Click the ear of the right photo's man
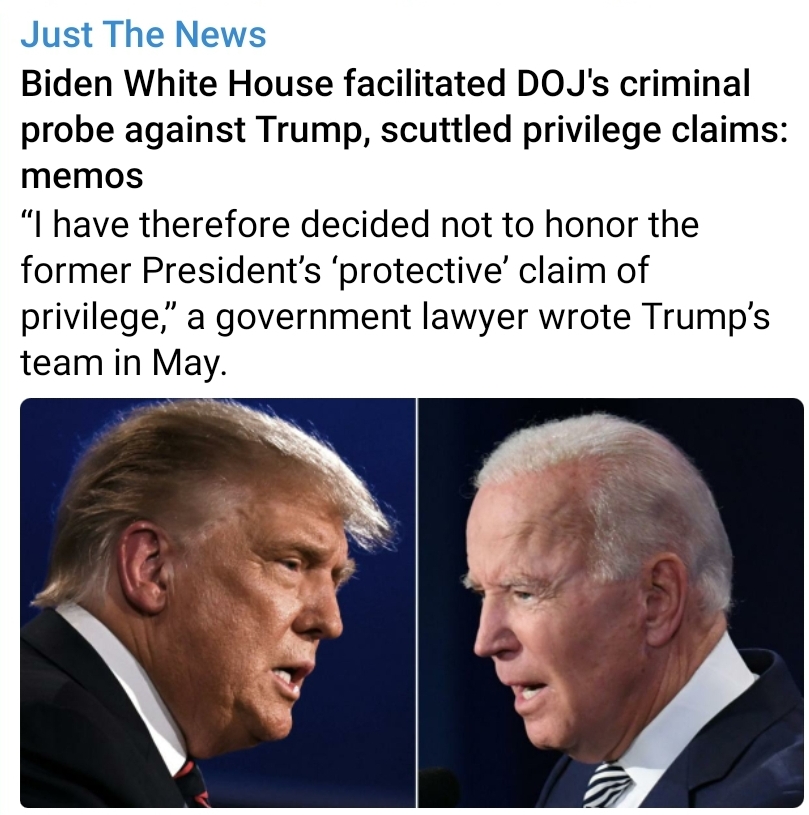The image size is (809, 815). (x=667, y=594)
